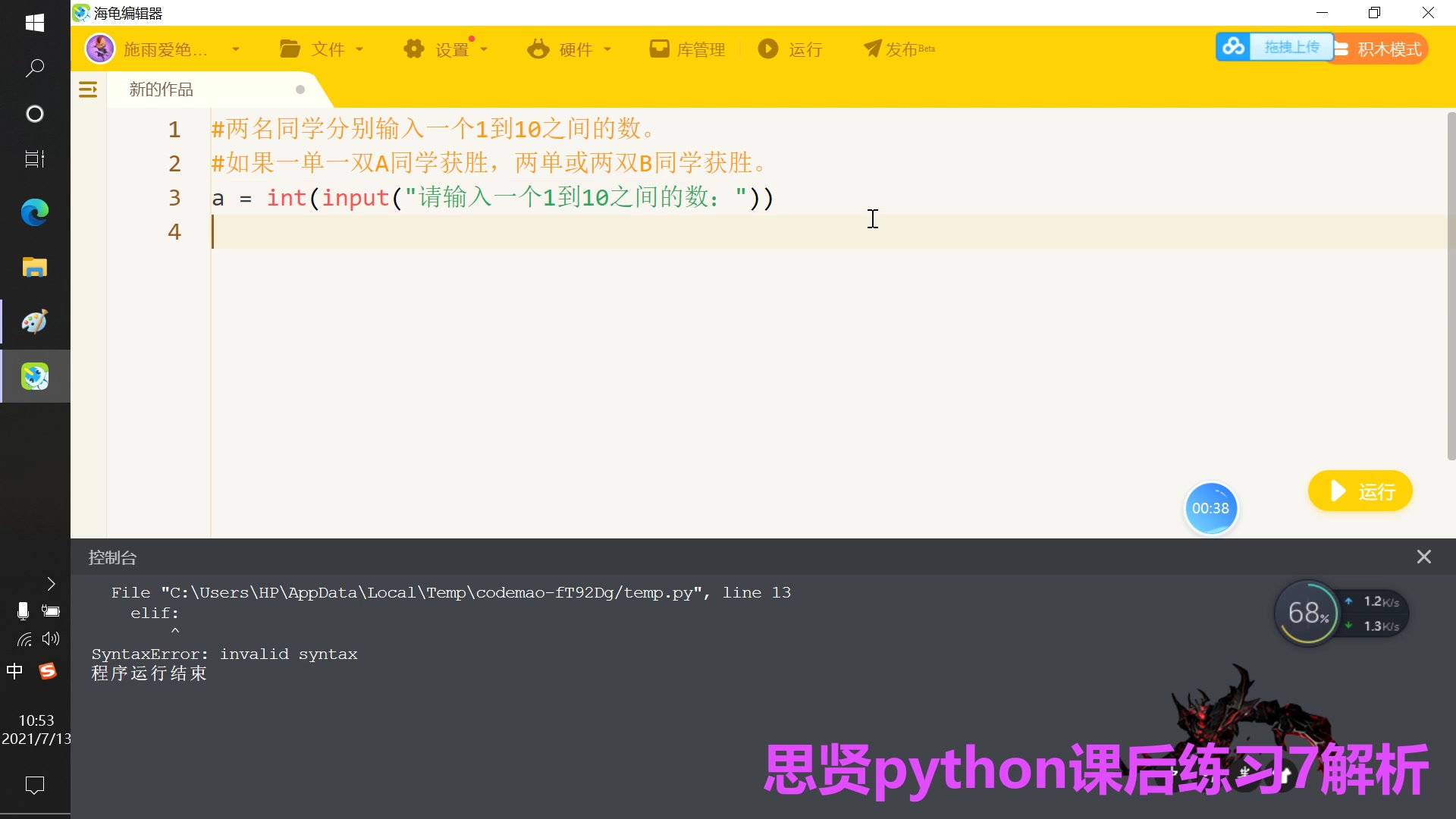Viewport: 1456px width, 819px height.
Task: Open the notification center icon
Action: [x=35, y=785]
